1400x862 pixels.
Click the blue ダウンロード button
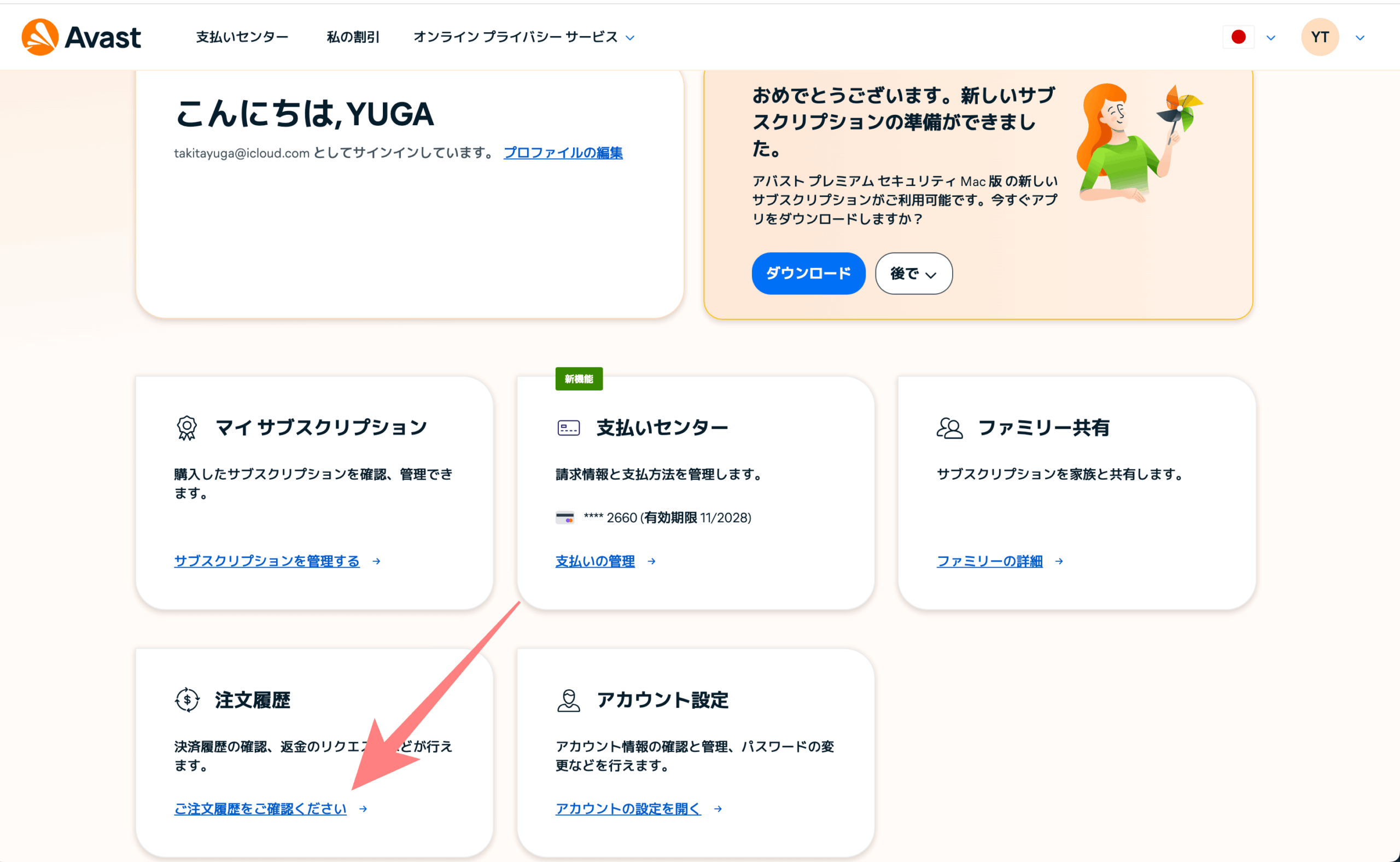808,273
